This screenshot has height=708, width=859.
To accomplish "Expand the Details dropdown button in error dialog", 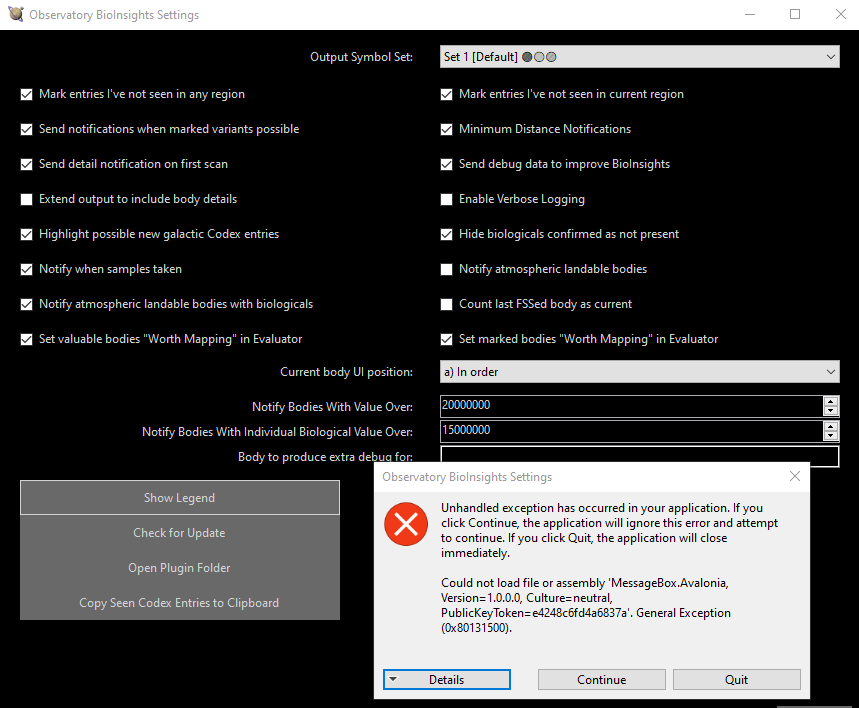I will click(446, 680).
